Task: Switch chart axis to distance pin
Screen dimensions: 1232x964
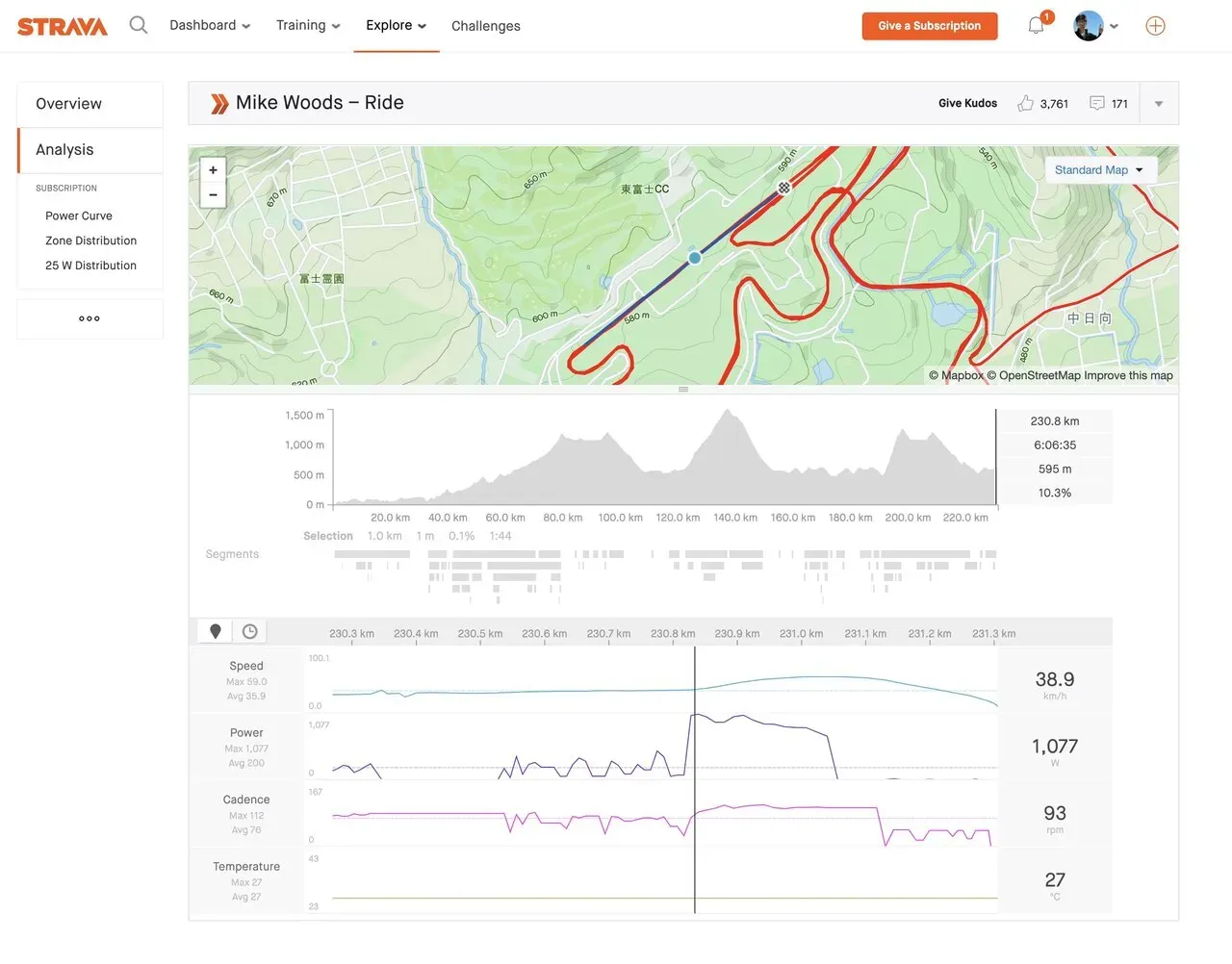Action: (x=216, y=631)
